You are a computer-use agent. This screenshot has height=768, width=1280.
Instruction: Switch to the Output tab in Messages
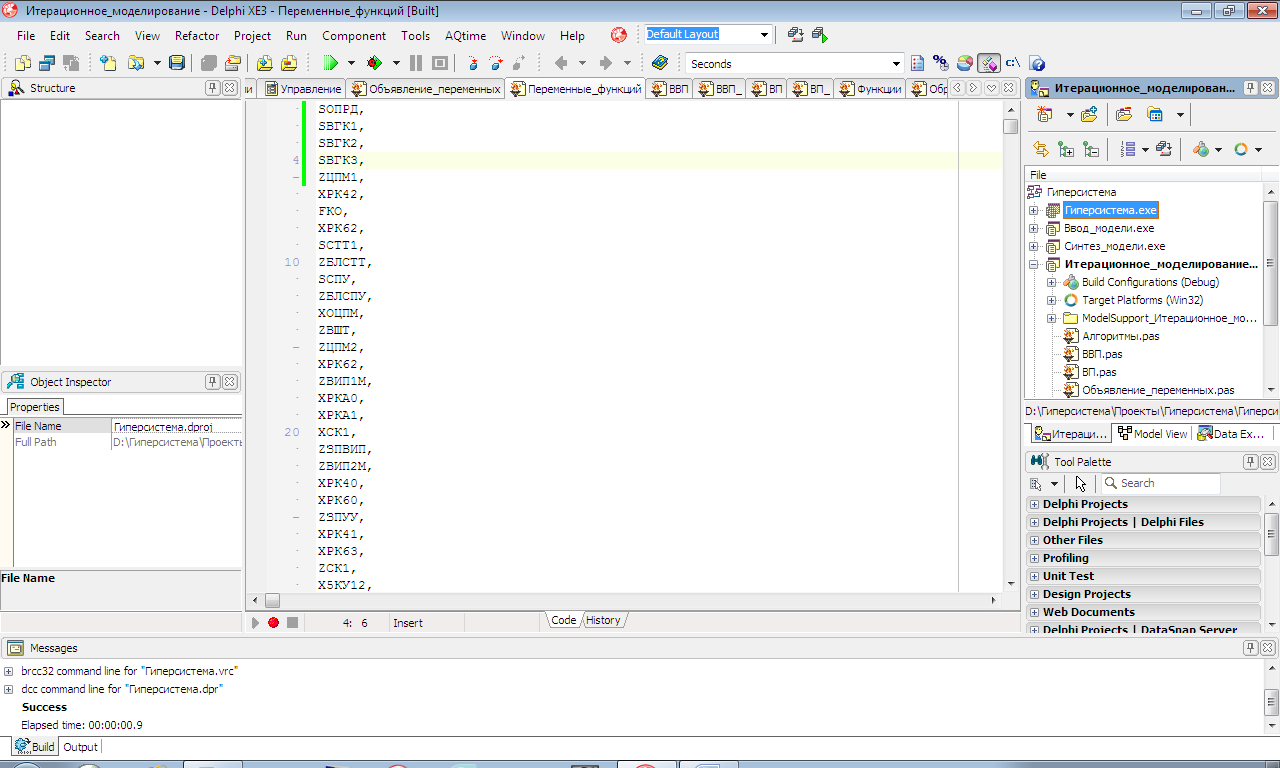80,747
